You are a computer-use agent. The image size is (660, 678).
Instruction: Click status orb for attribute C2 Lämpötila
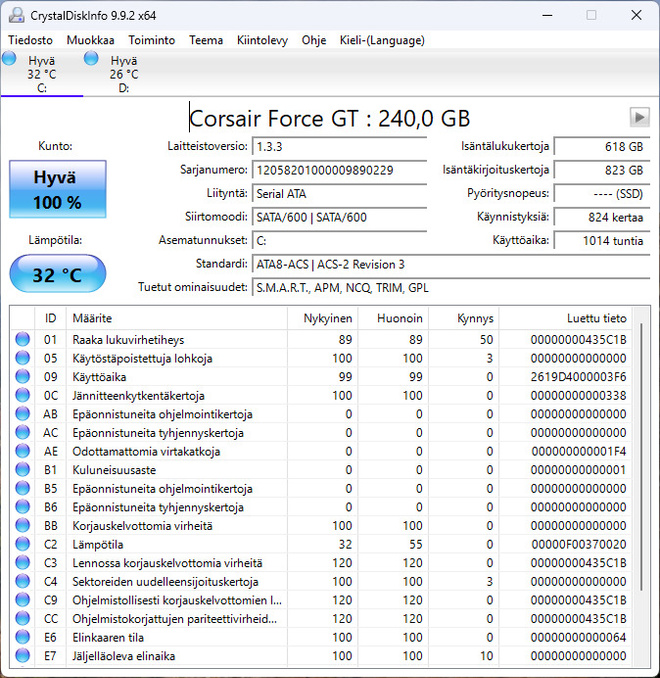pos(22,544)
